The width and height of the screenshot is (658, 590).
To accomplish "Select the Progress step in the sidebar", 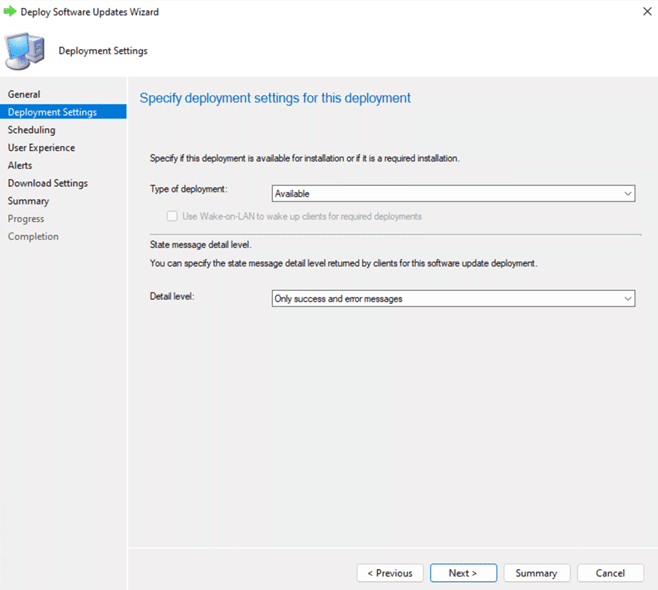I will [26, 219].
